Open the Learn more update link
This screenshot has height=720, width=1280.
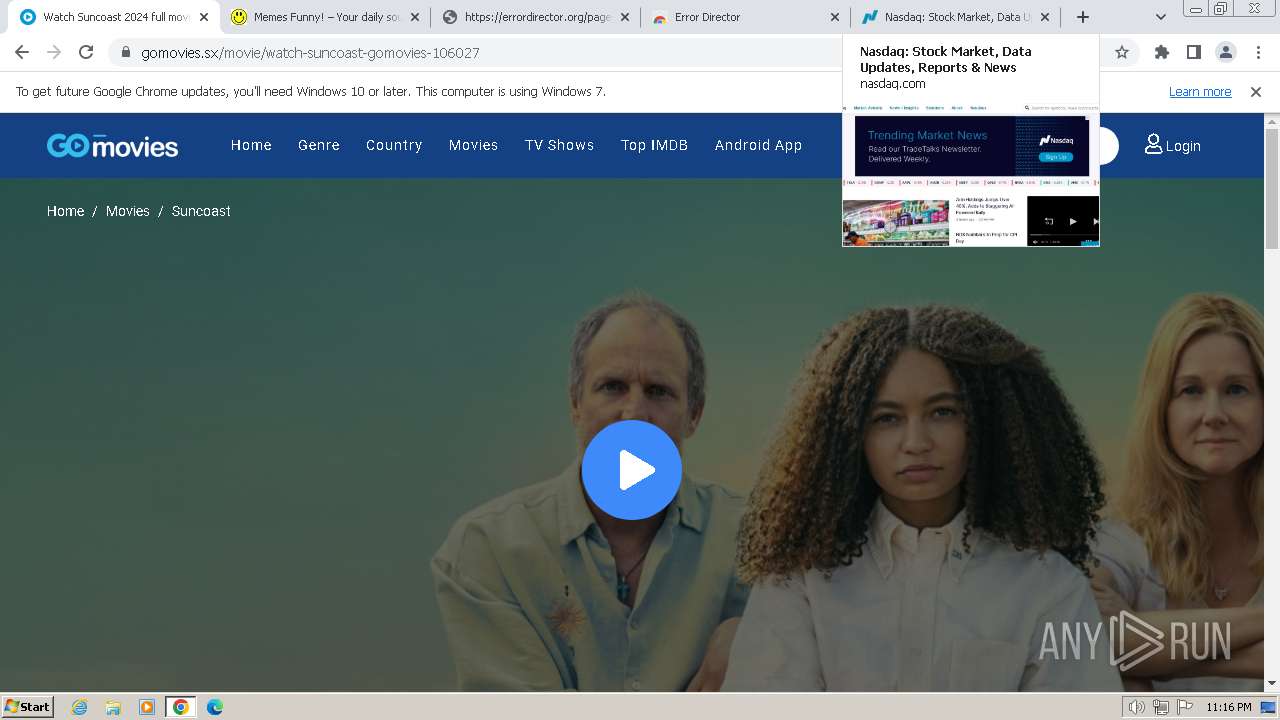pos(1200,91)
